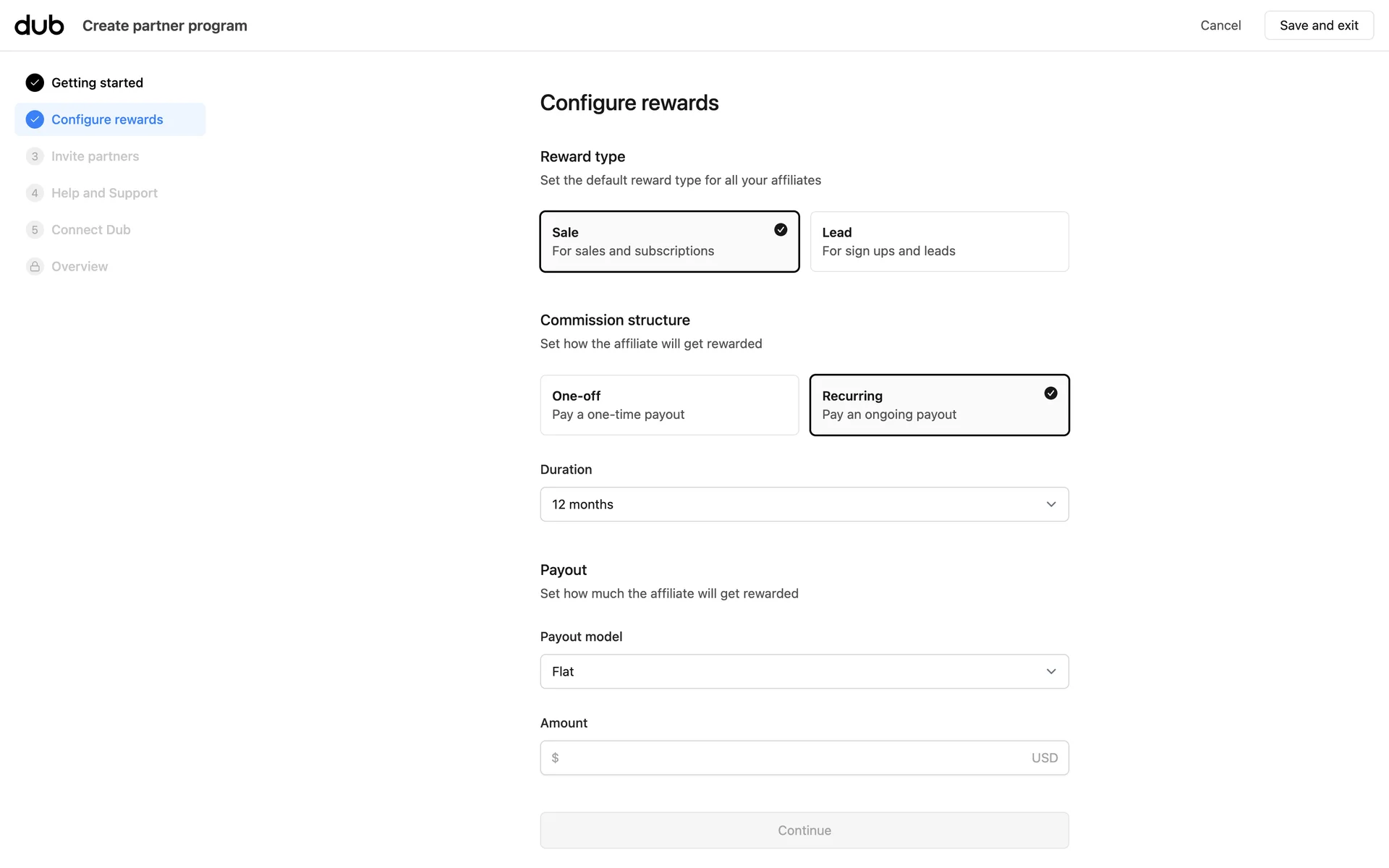Click chevron on 12 months selector
Screen dimensions: 1389x868
pyautogui.click(x=1051, y=504)
